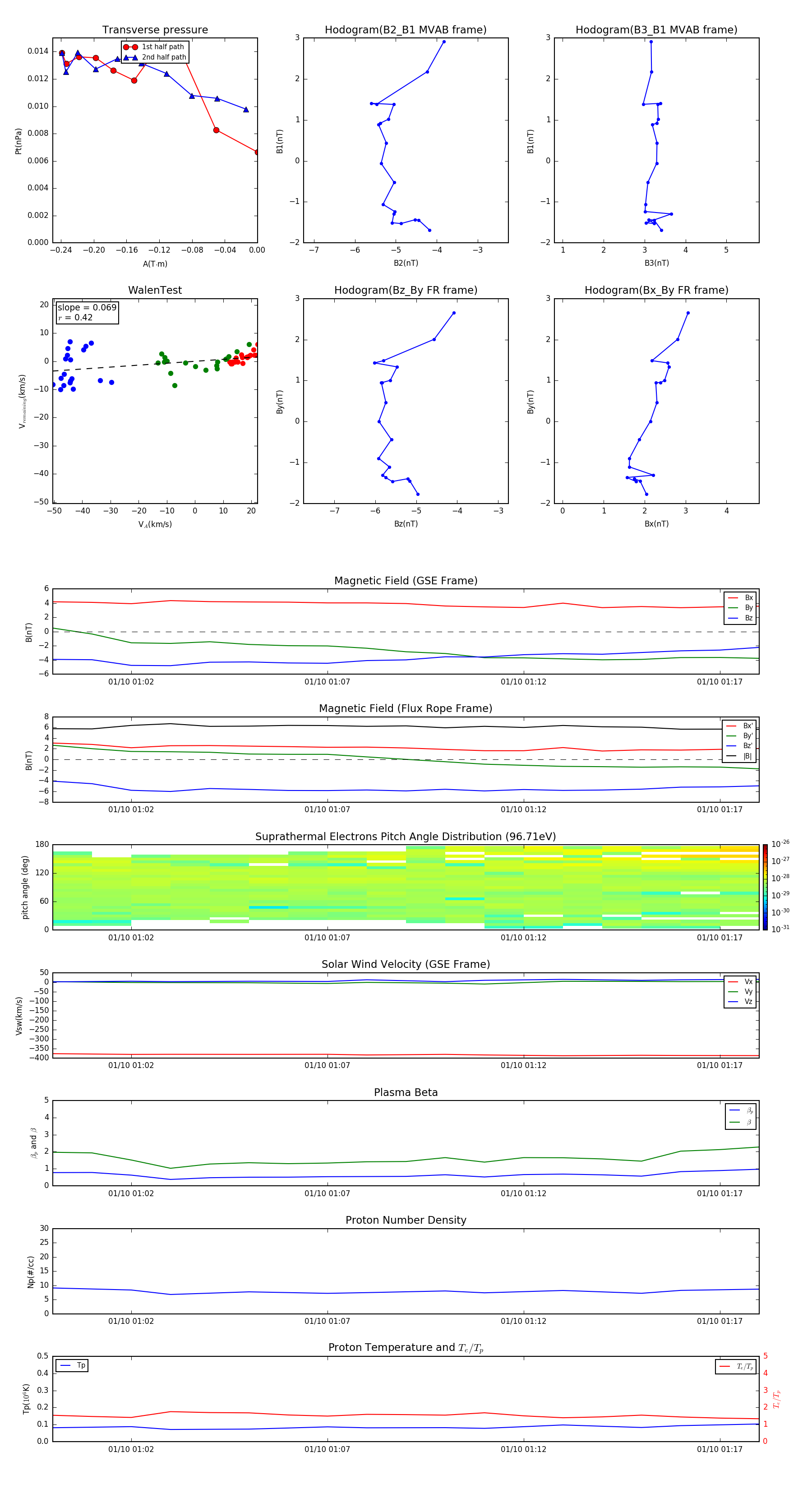Click the "Solar Wind Velocity (GSE Frame)" title
Screen dimensions: 812x1489
(406, 965)
